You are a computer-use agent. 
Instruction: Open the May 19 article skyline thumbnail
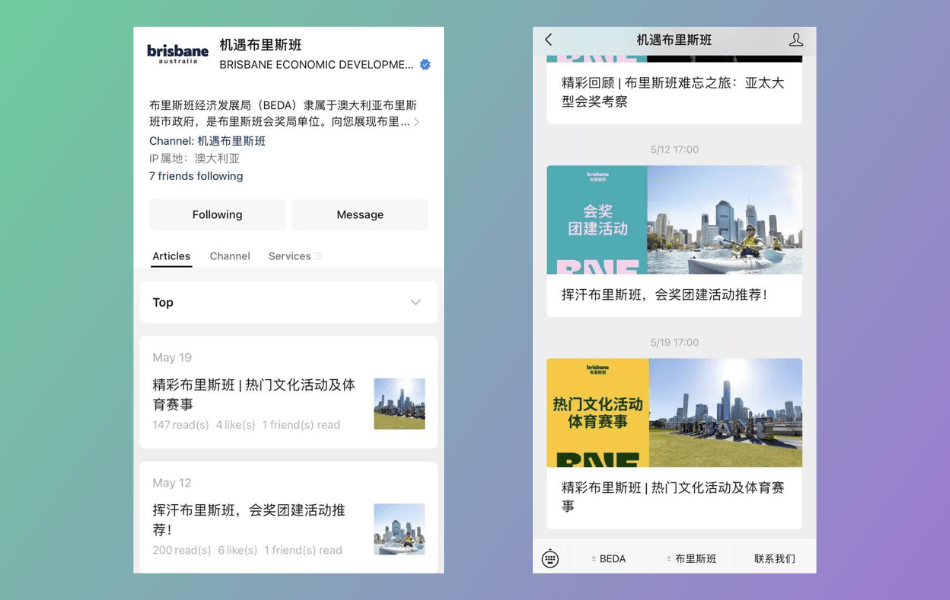[399, 404]
